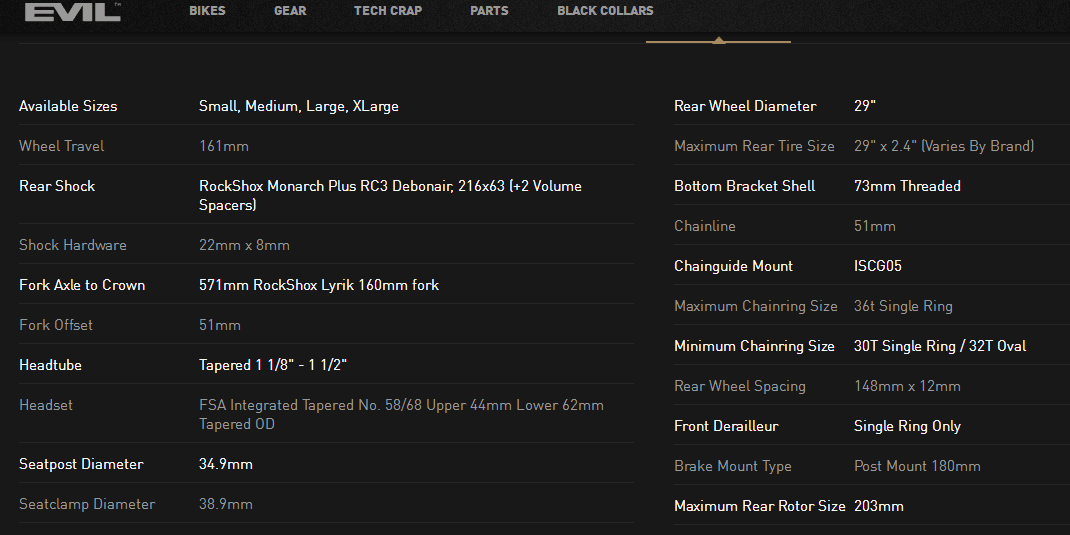Click the Rear Shock label

pos(57,186)
